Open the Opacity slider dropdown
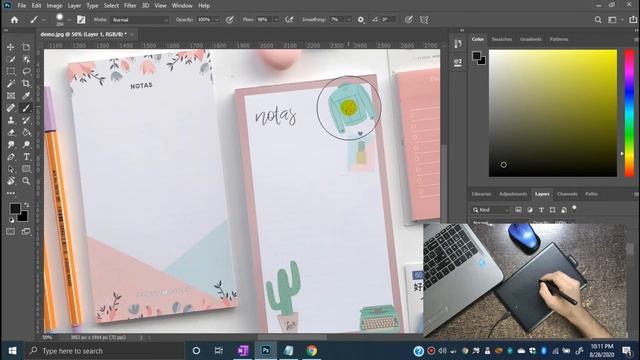Viewport: 640px width, 360px height. [217, 20]
